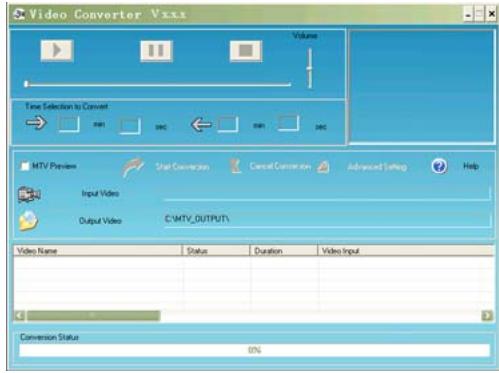Image resolution: width=499 pixels, height=373 pixels.
Task: Click the left arrow end-time icon
Action: [x=201, y=125]
